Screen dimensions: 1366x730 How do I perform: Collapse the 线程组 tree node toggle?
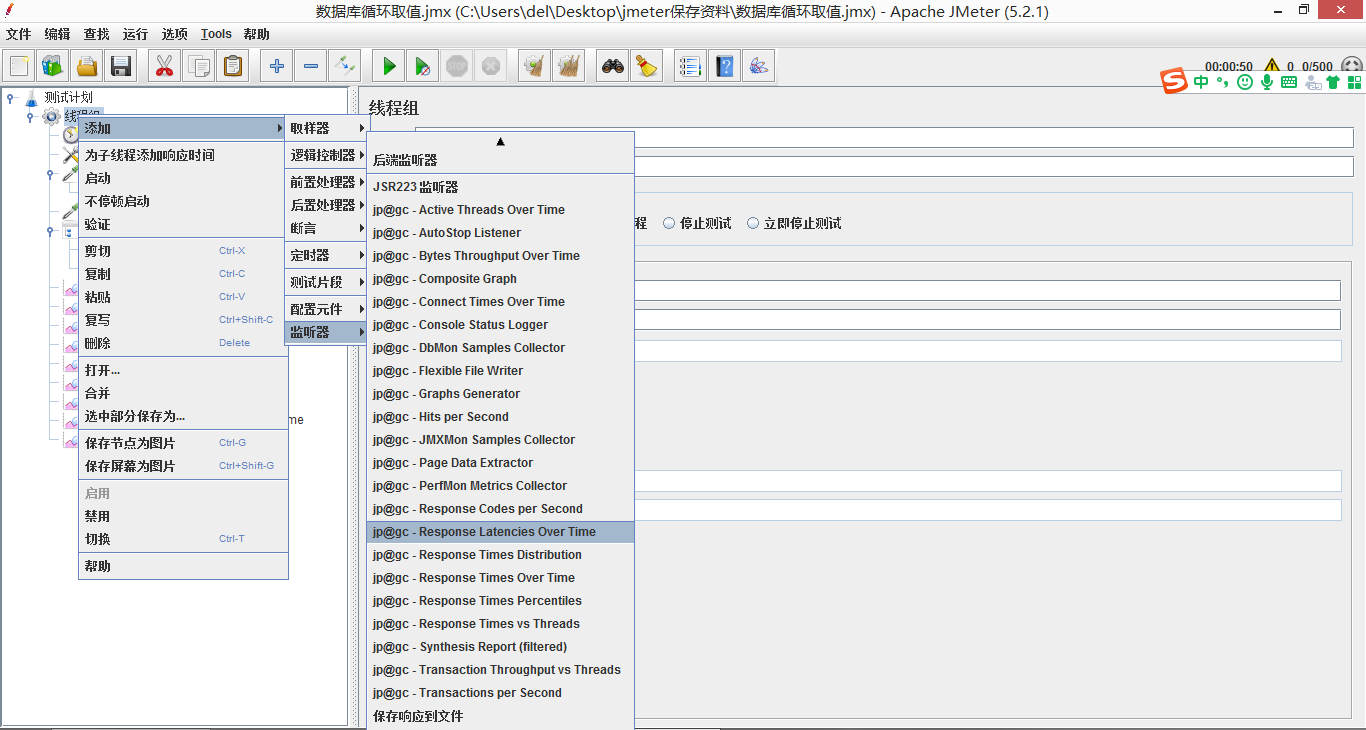point(30,117)
